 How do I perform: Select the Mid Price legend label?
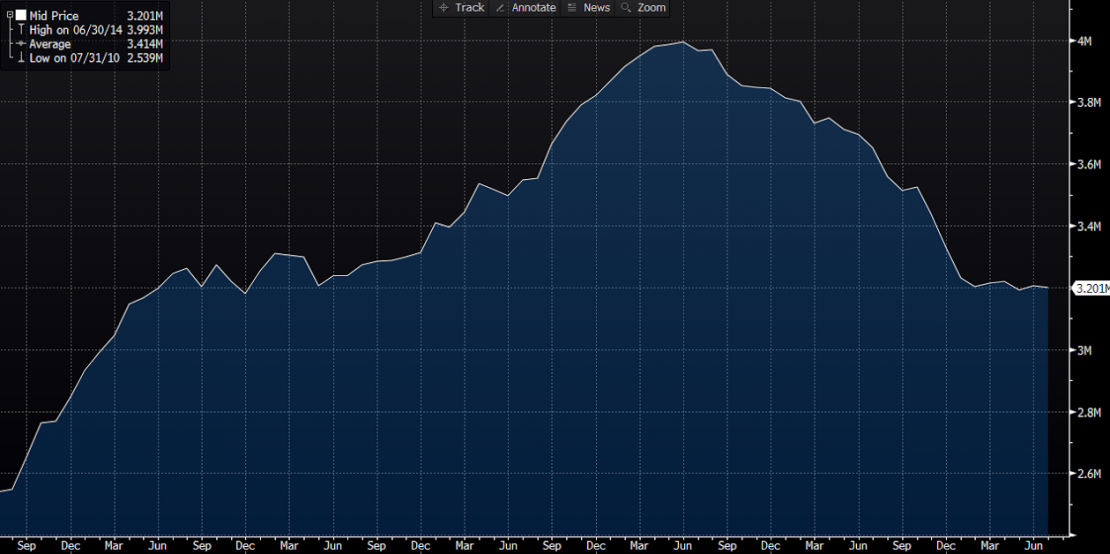tap(54, 17)
